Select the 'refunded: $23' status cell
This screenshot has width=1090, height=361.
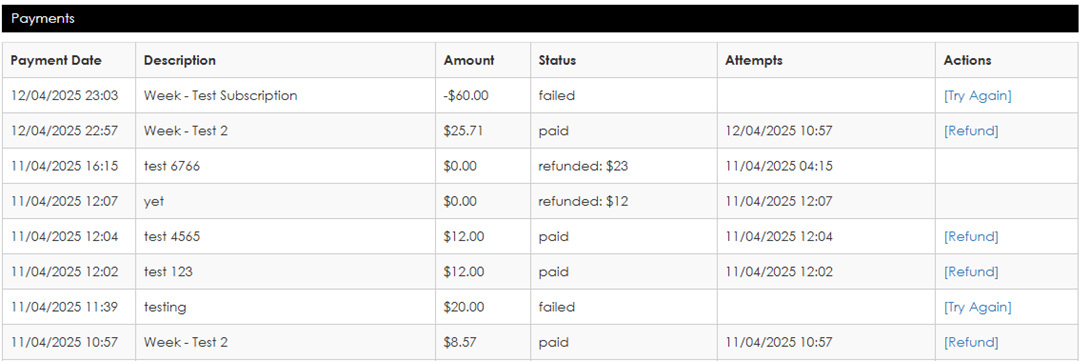[624, 166]
